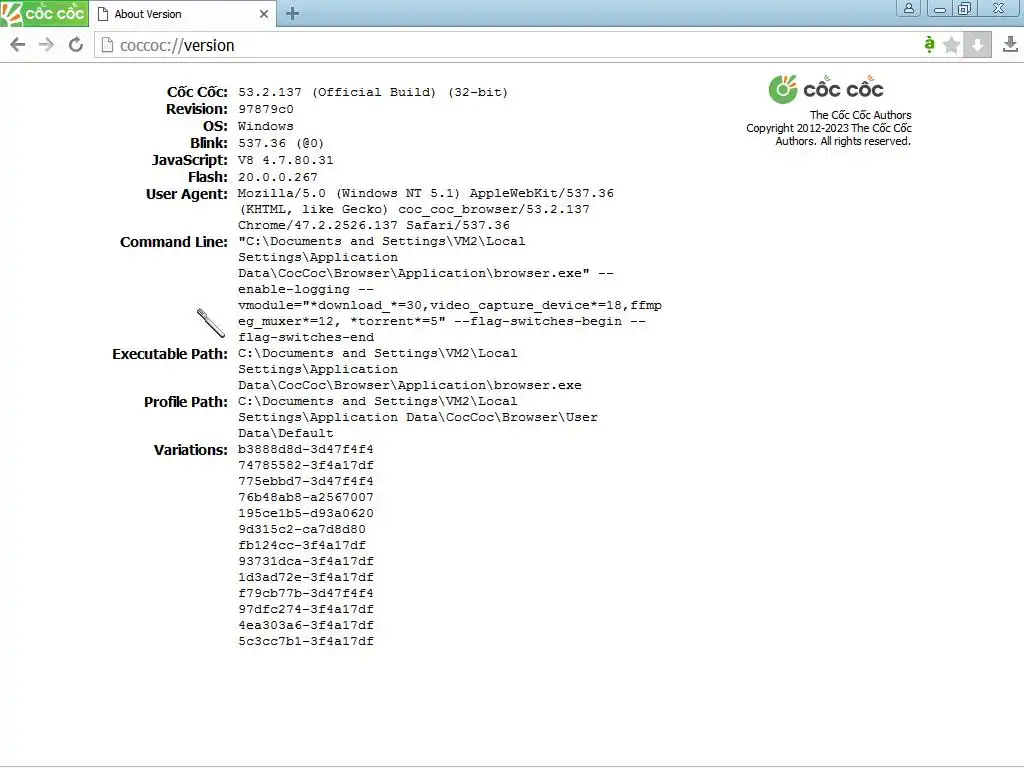Click variation 'f79cb77b-3d47f4f4'
Viewport: 1024px width, 768px height.
tap(306, 594)
